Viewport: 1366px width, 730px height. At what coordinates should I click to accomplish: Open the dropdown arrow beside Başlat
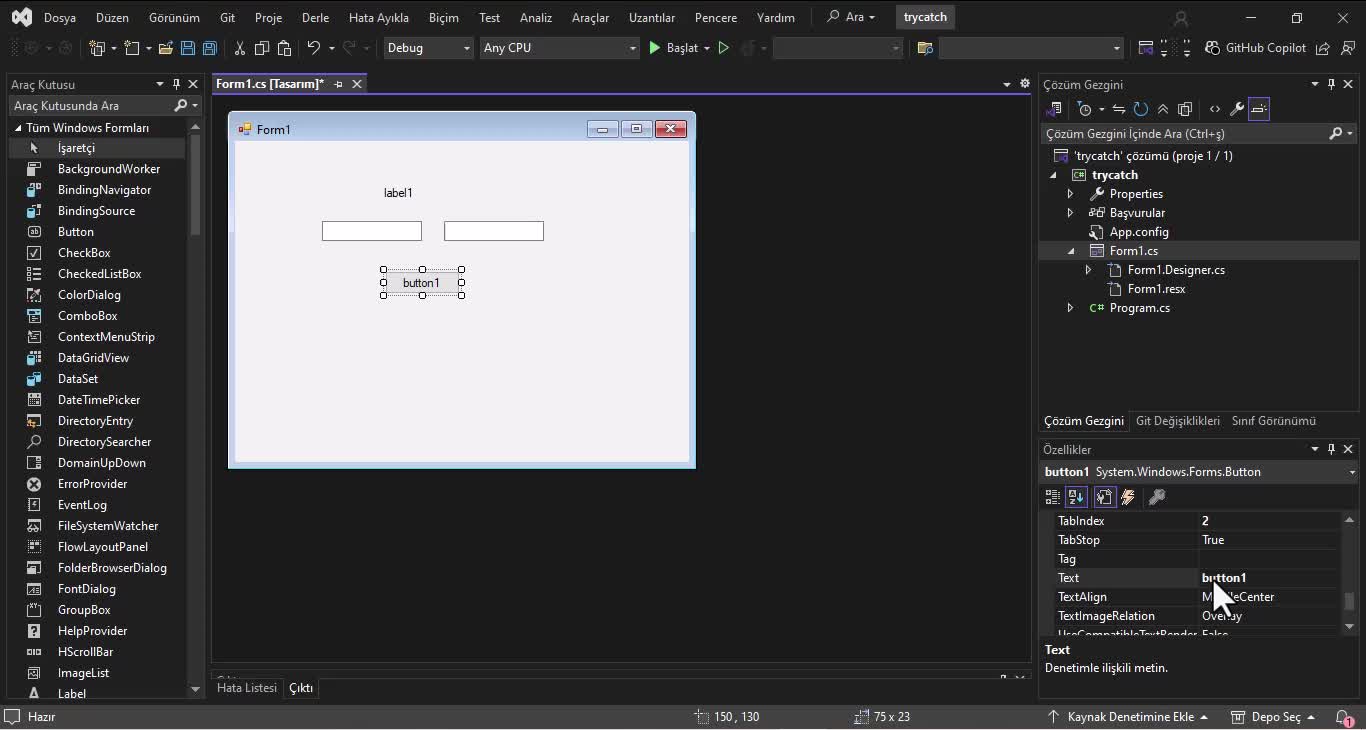[x=706, y=48]
